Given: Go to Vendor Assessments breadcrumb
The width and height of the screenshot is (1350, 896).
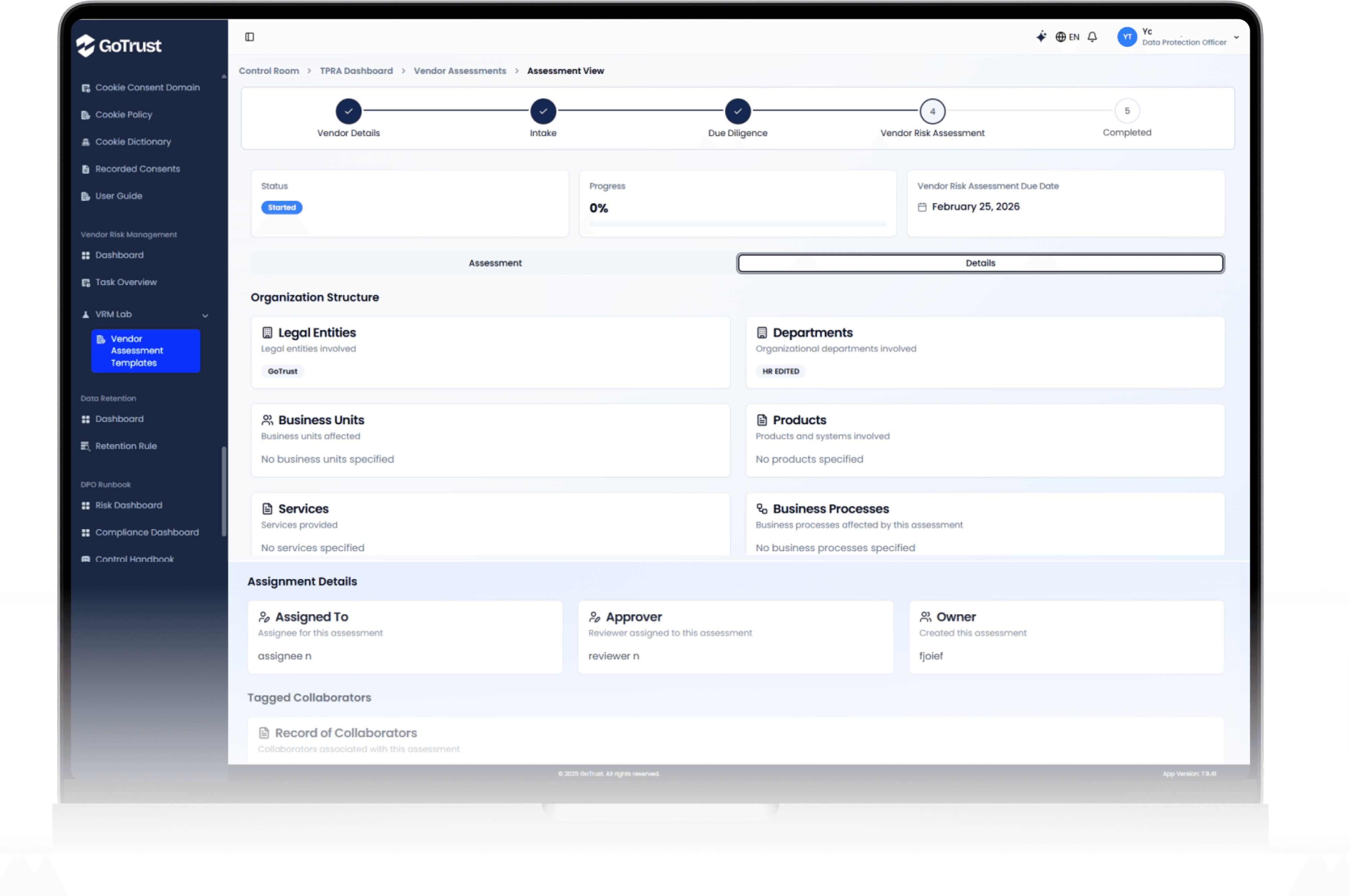Looking at the screenshot, I should pos(459,71).
